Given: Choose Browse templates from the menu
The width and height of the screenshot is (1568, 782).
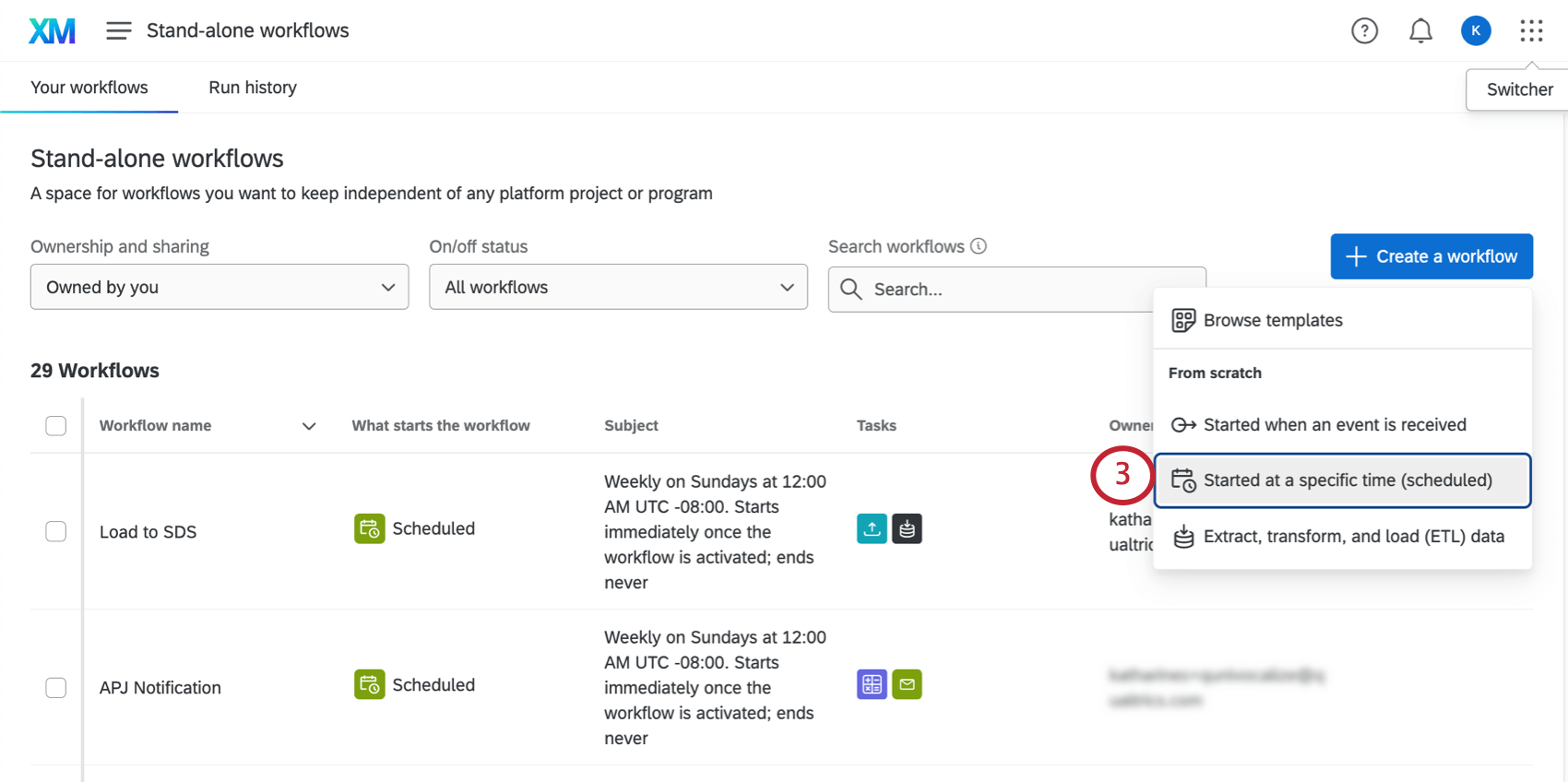Looking at the screenshot, I should click(1273, 320).
